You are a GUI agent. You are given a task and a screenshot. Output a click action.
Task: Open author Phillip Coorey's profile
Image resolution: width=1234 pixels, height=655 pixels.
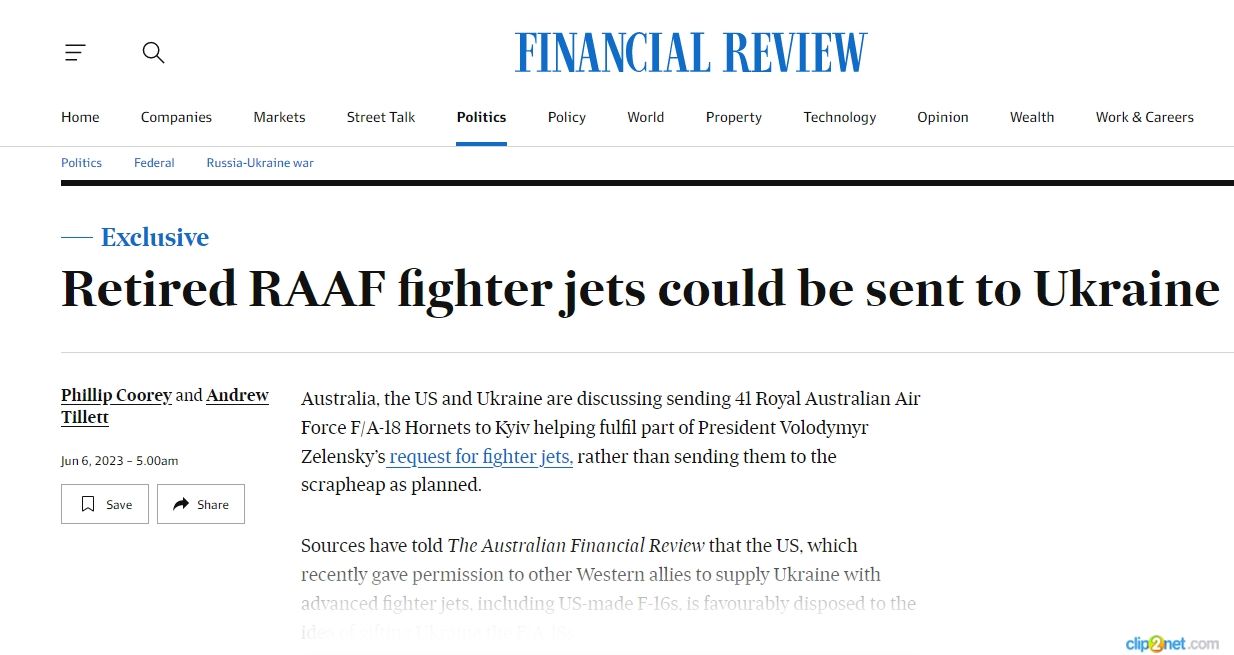click(x=117, y=395)
